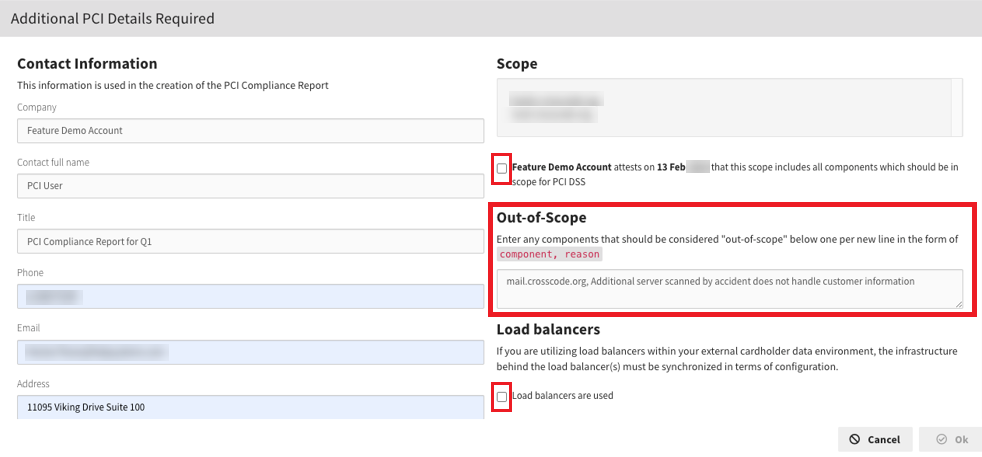Check the scope attestation checkbox
The image size is (982, 457).
click(502, 168)
